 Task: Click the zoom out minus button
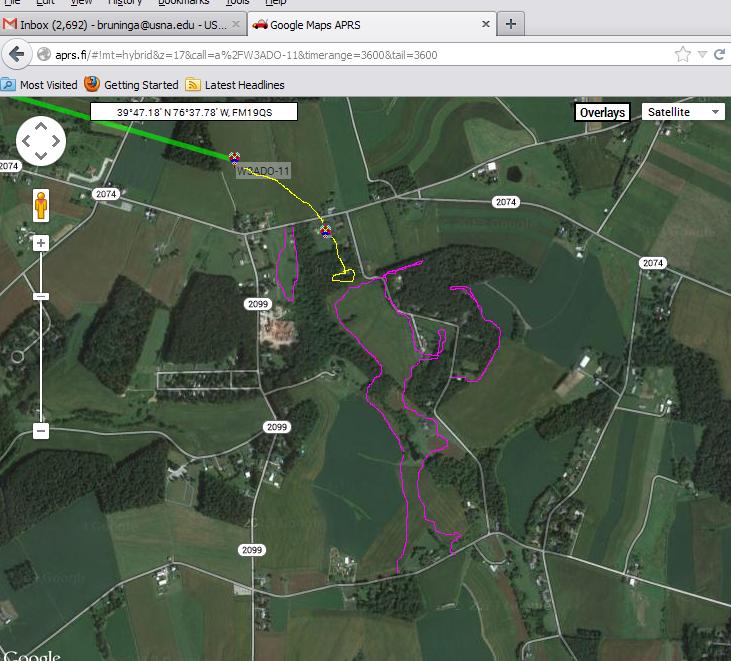pos(41,431)
